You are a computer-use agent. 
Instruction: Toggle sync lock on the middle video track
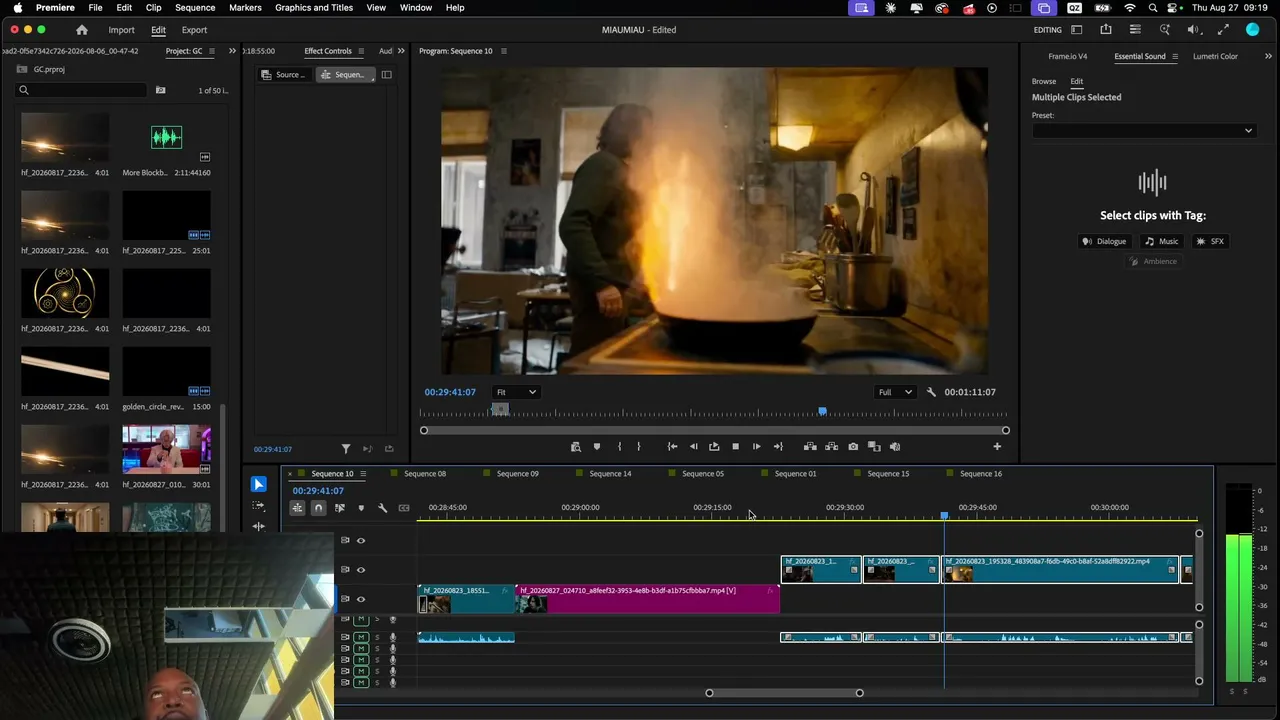tap(345, 570)
